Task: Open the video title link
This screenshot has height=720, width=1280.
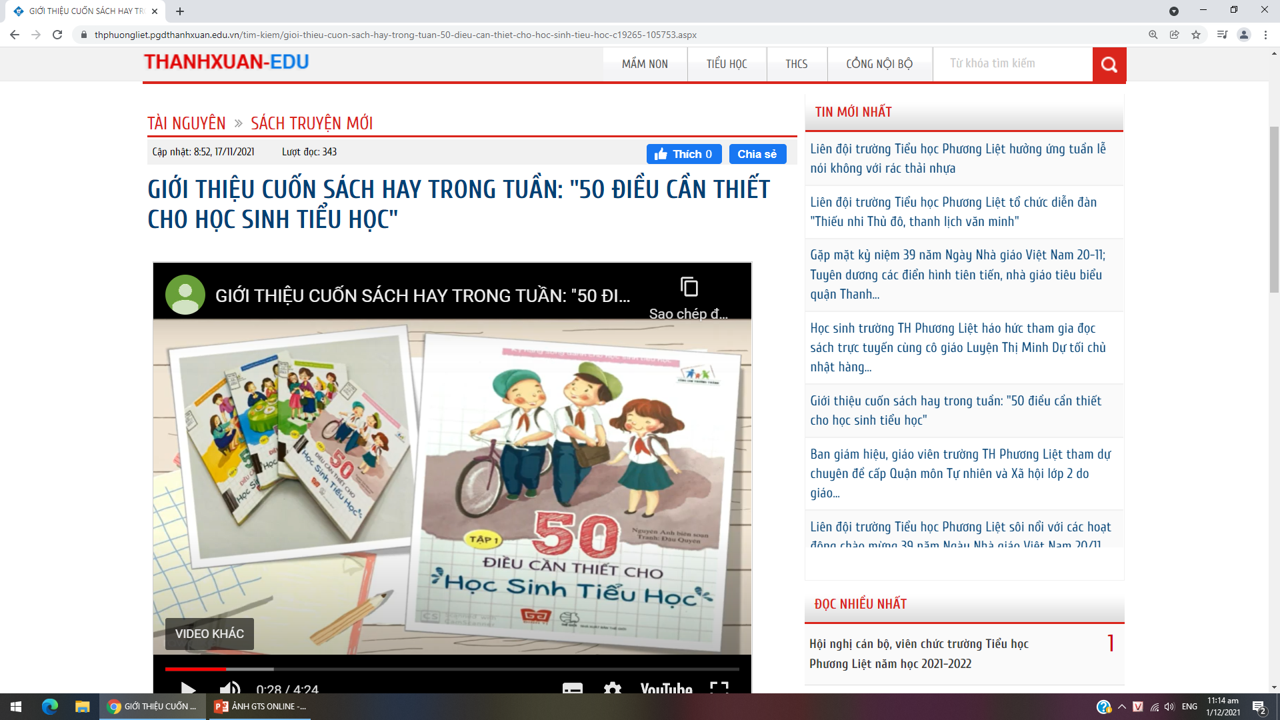Action: pyautogui.click(x=423, y=295)
